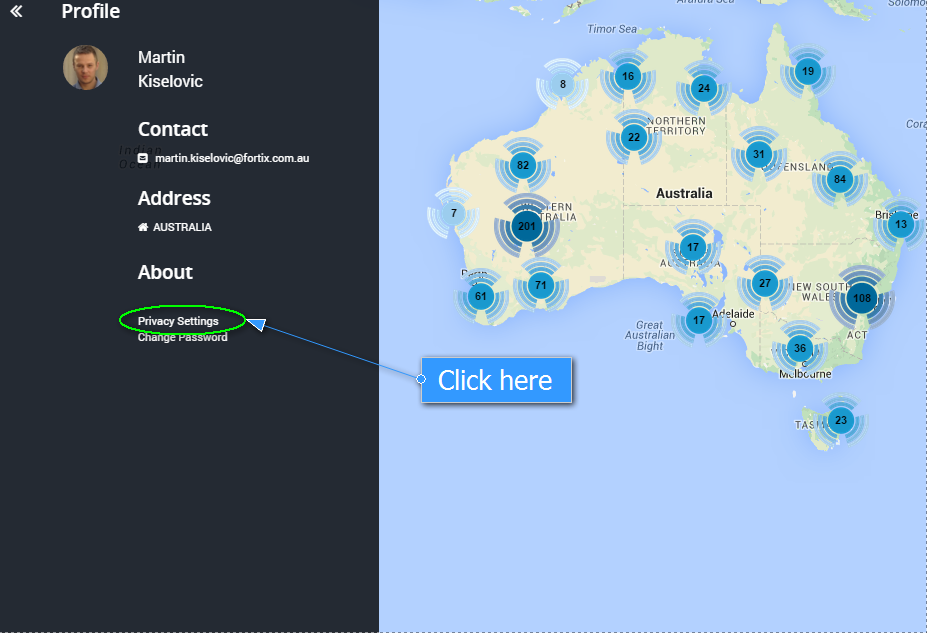Click the Tasmania cluster marker 23
The image size is (927, 633).
click(840, 420)
